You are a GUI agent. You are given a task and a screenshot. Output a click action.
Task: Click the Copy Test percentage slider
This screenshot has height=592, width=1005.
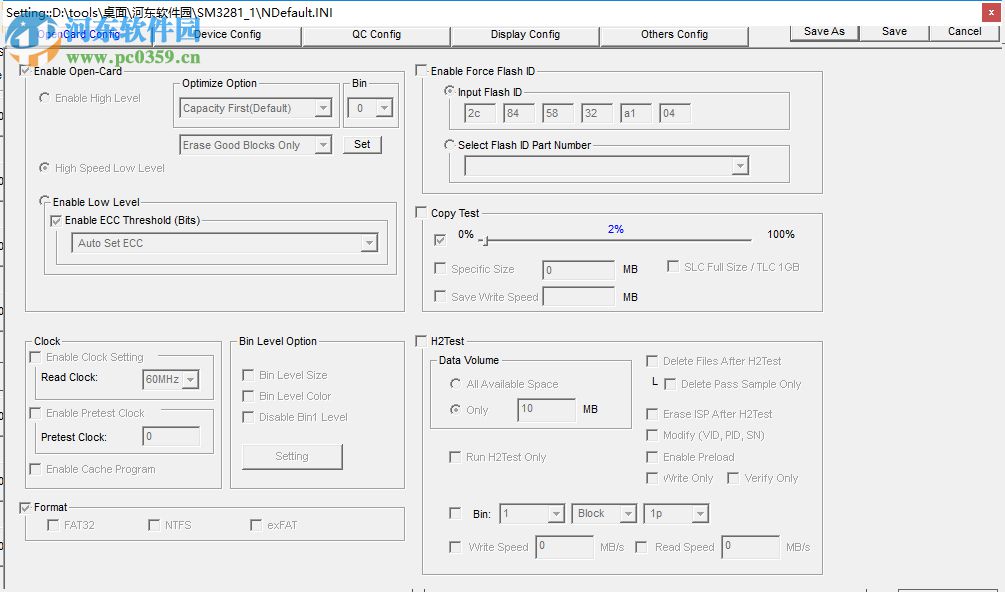click(615, 240)
